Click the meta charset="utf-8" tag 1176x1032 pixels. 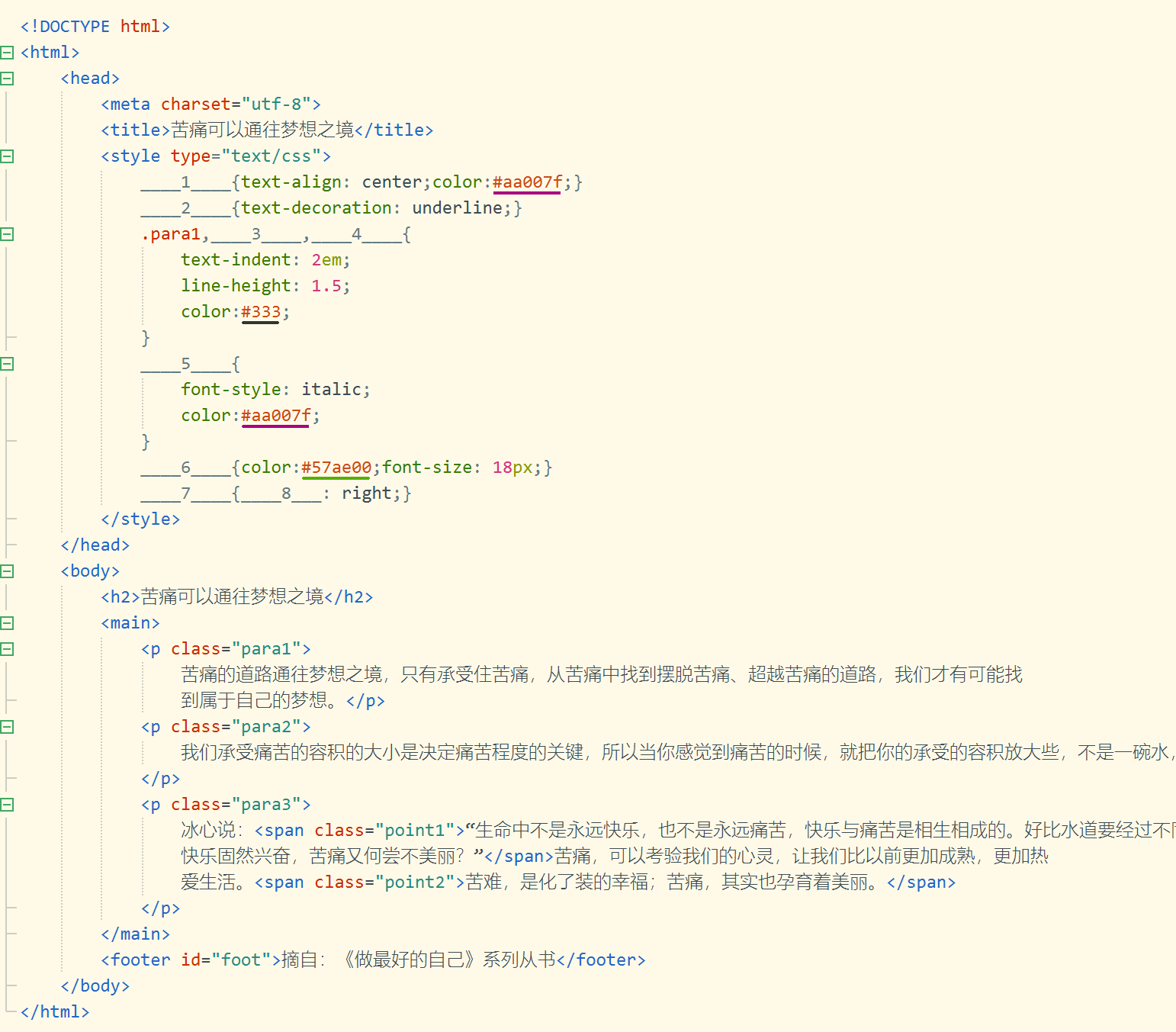tap(210, 104)
